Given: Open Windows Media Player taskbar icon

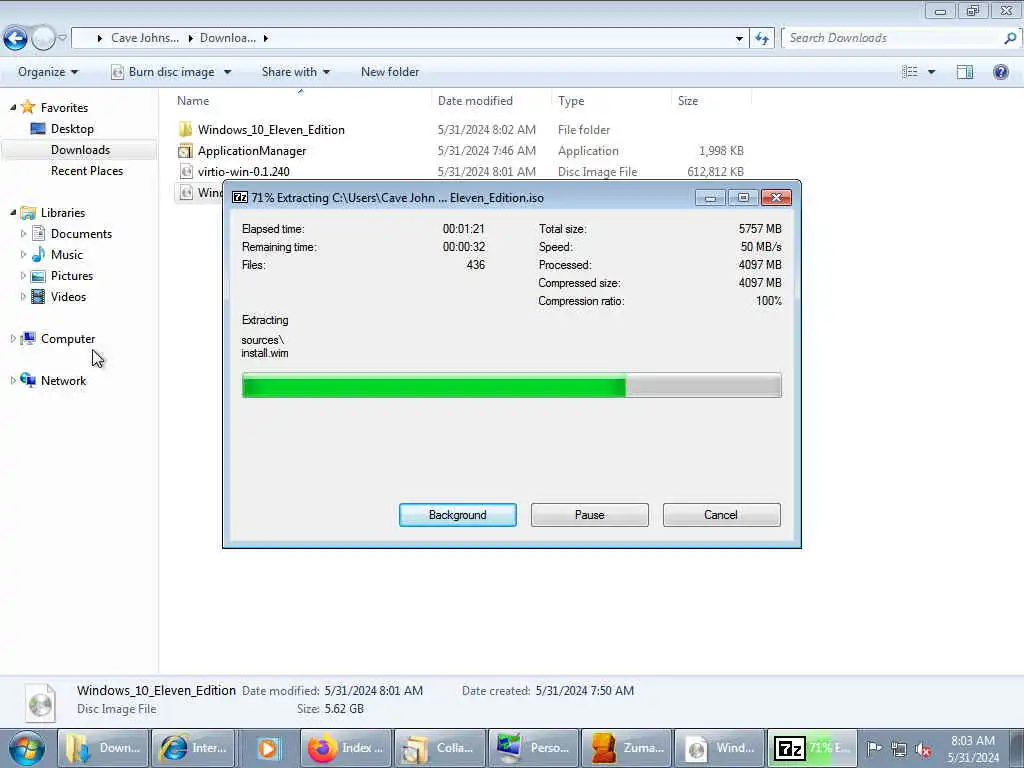Looking at the screenshot, I should point(268,748).
